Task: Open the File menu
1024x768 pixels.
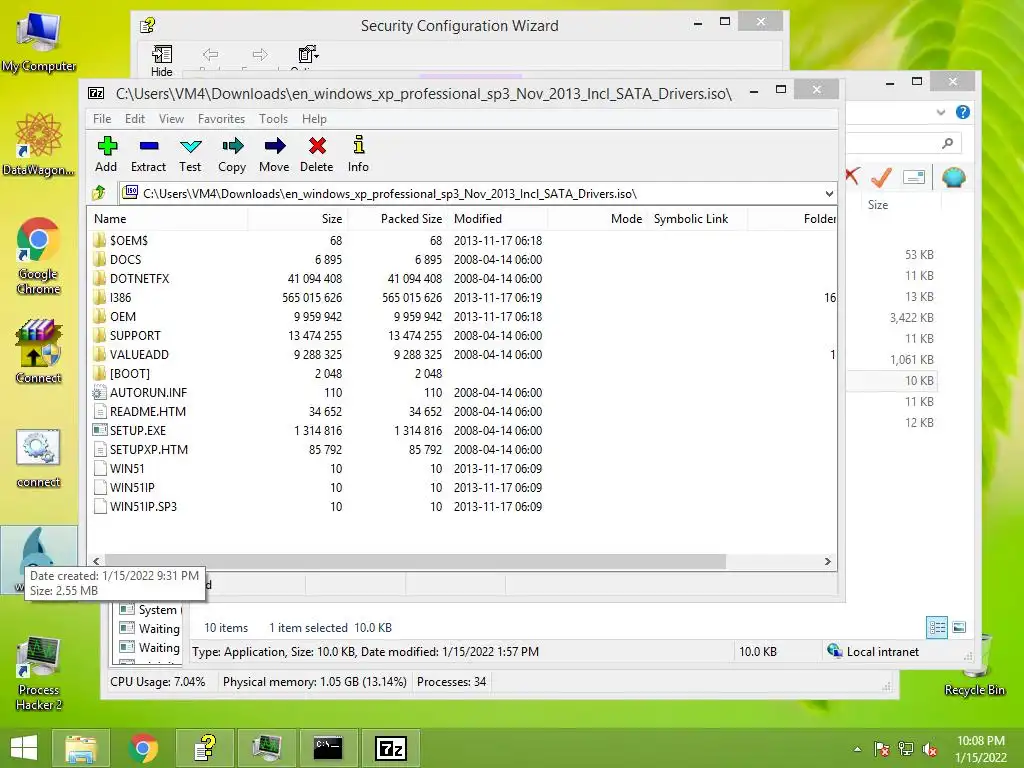Action: pos(102,119)
